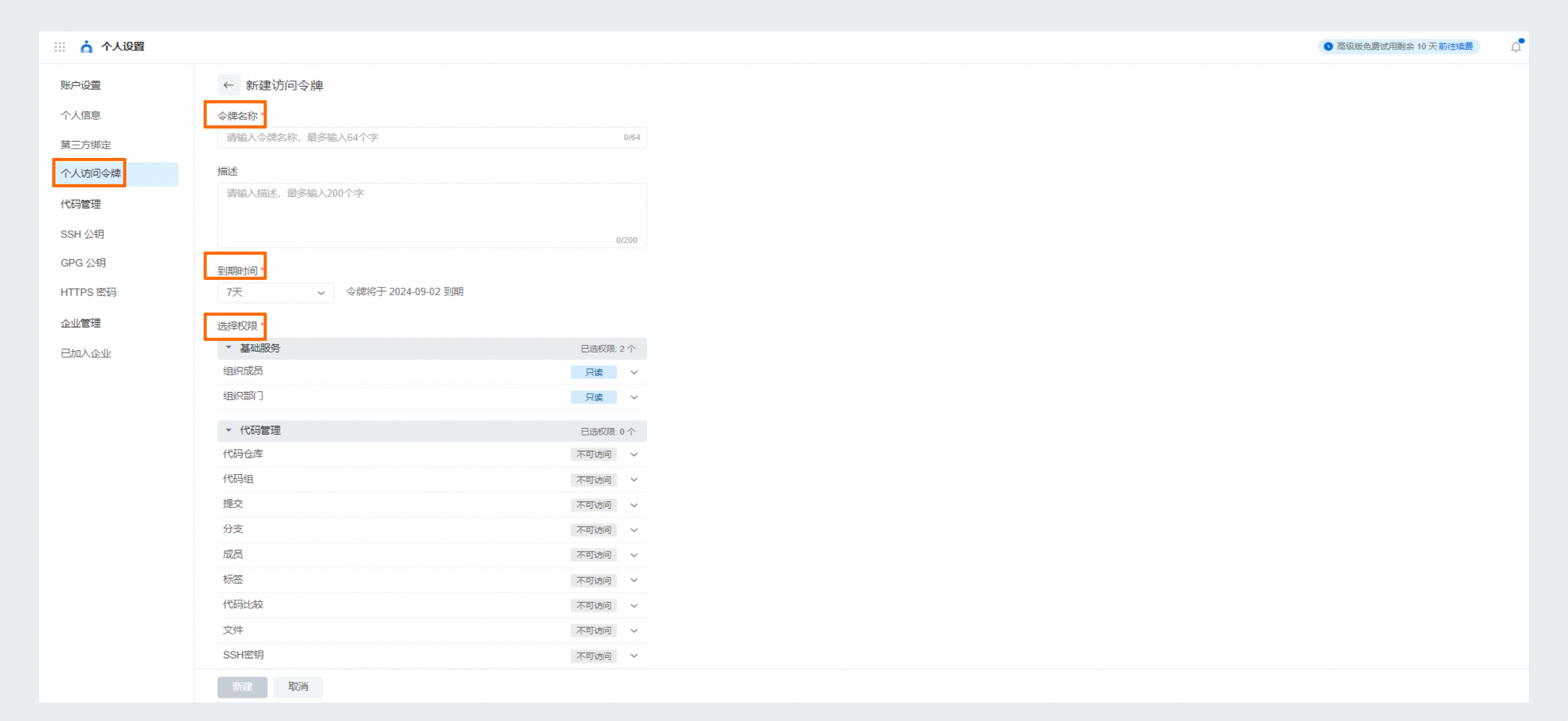Open 企业管理 in the sidebar
The image size is (1568, 721).
pyautogui.click(x=81, y=323)
